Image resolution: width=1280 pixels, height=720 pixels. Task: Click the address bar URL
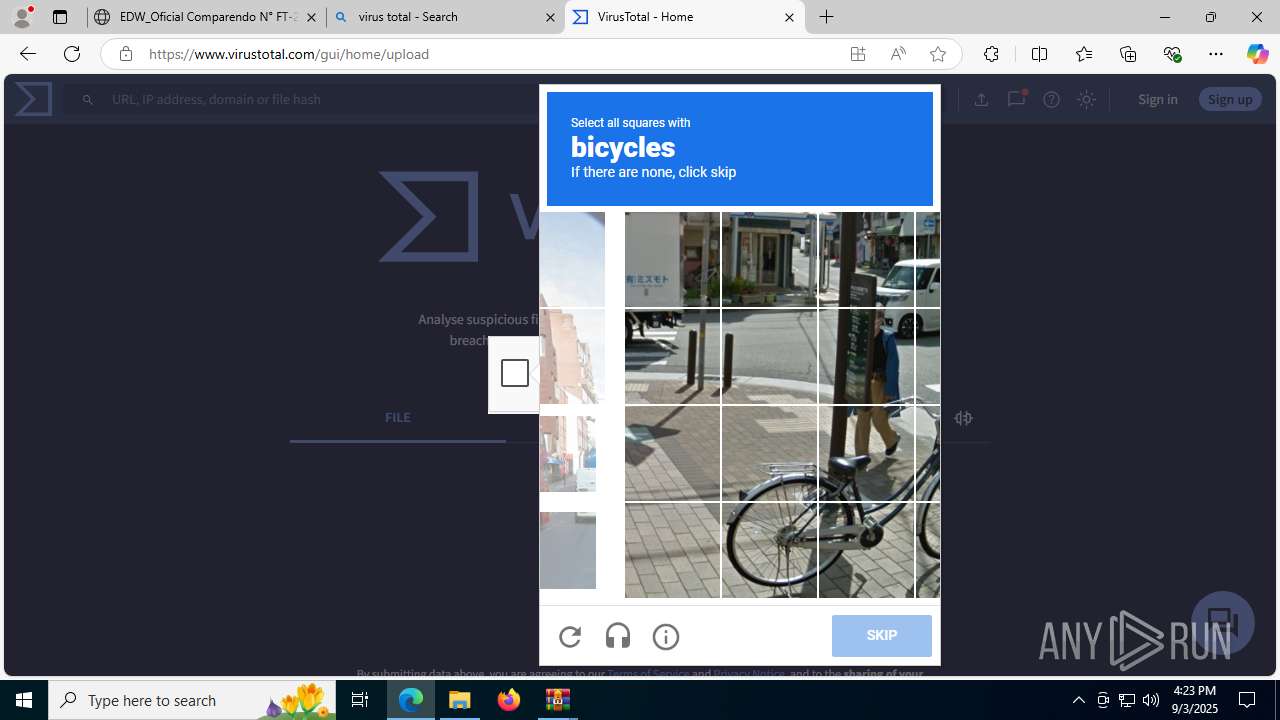pos(289,54)
